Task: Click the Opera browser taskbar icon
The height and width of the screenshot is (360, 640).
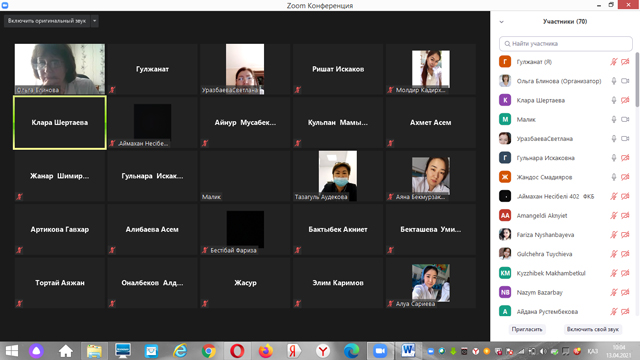Action: [x=237, y=351]
